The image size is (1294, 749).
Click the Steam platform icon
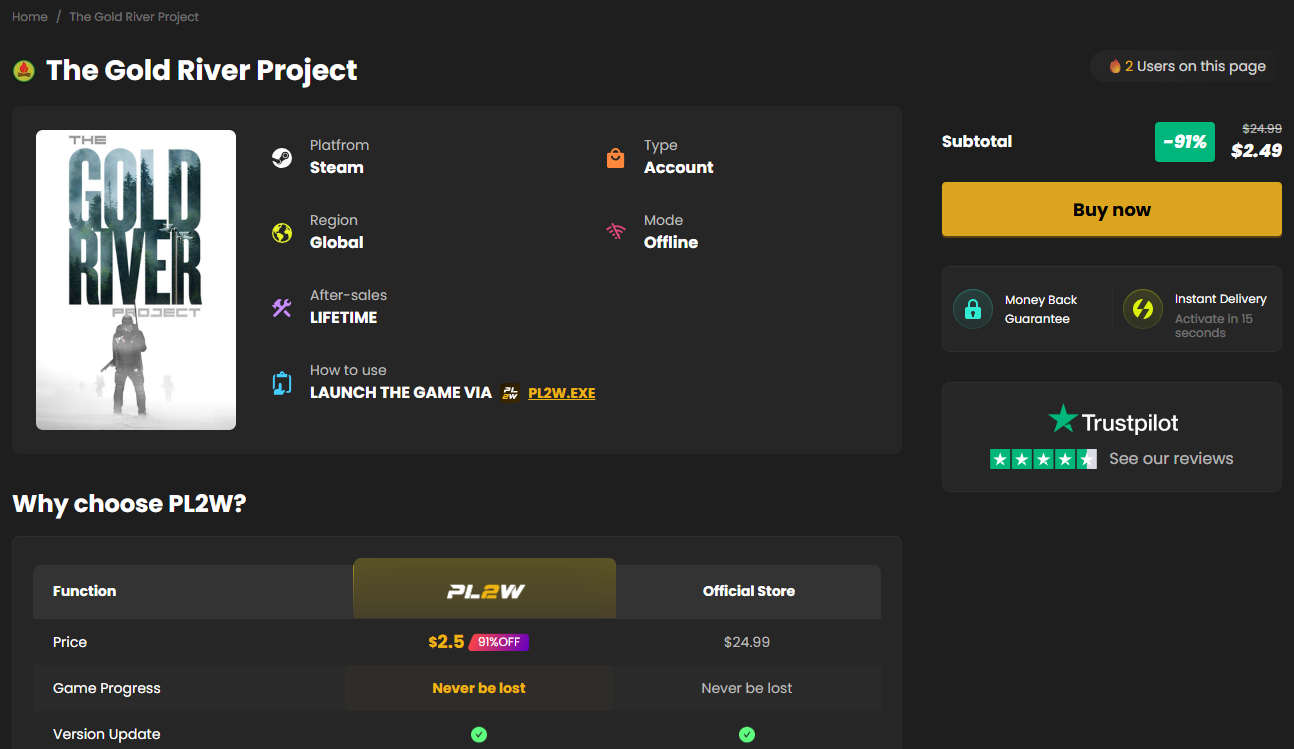click(x=282, y=157)
